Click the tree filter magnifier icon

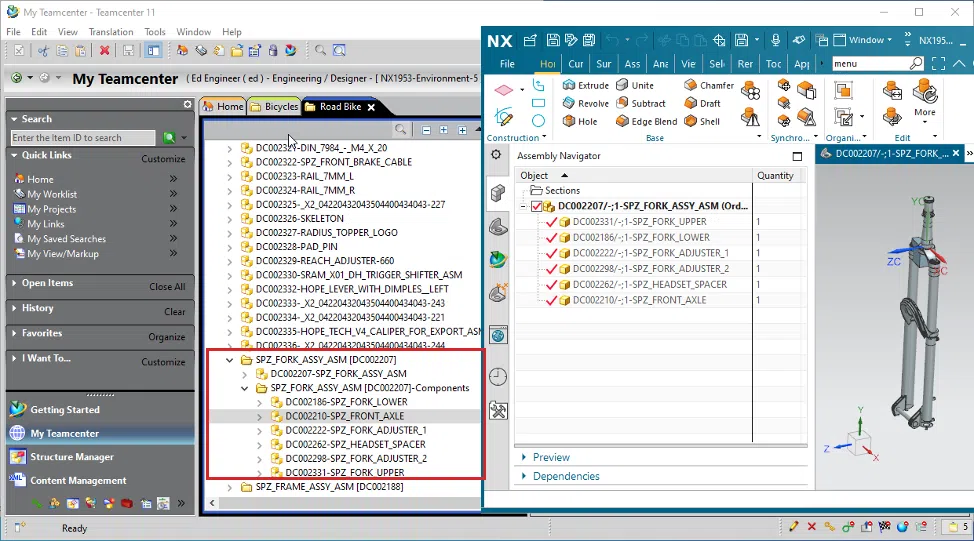coord(401,129)
